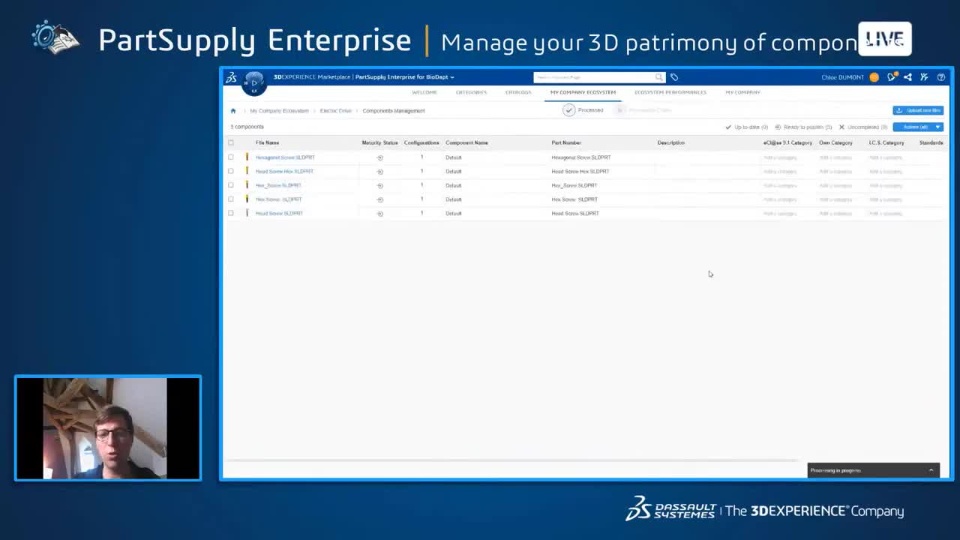Check the box for Hex Screw .SLDPRT
Image resolution: width=960 pixels, height=540 pixels.
(x=231, y=200)
